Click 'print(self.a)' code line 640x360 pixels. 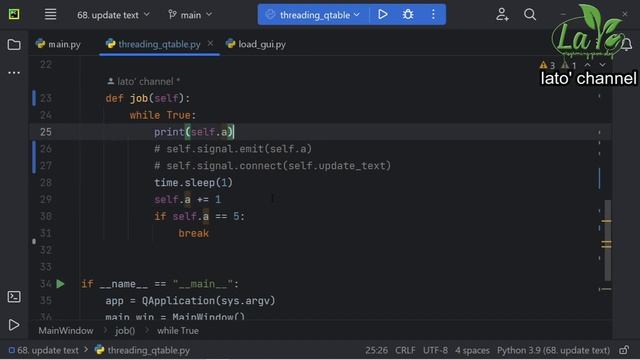193,132
